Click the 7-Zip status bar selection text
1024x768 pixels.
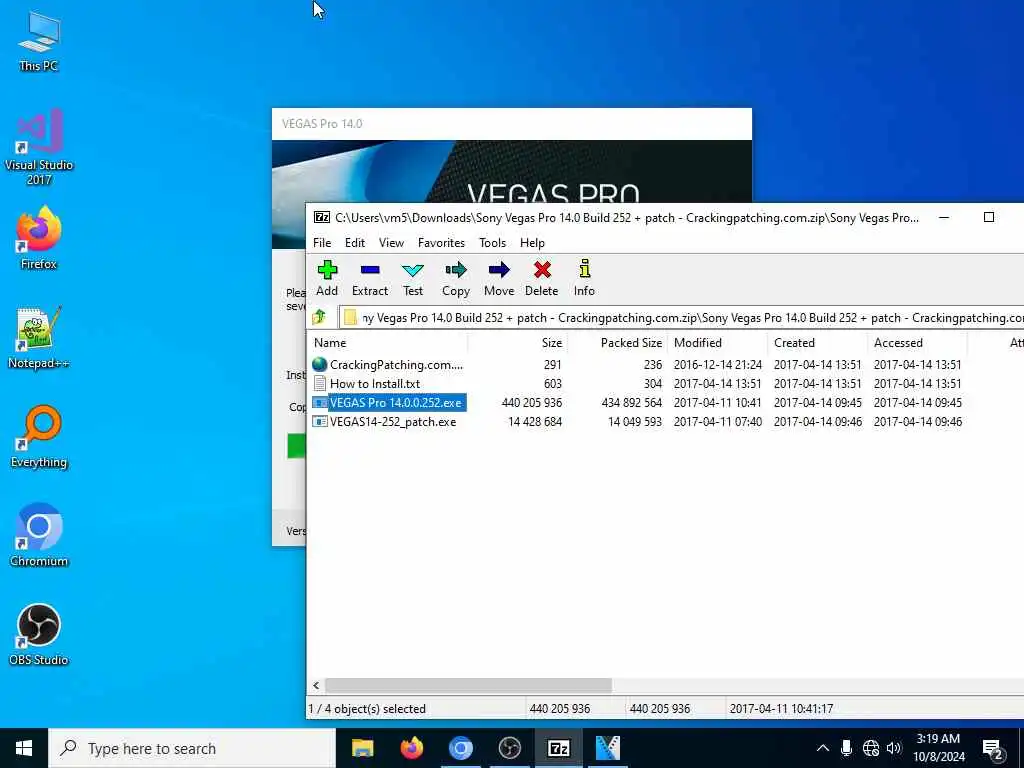coord(368,709)
